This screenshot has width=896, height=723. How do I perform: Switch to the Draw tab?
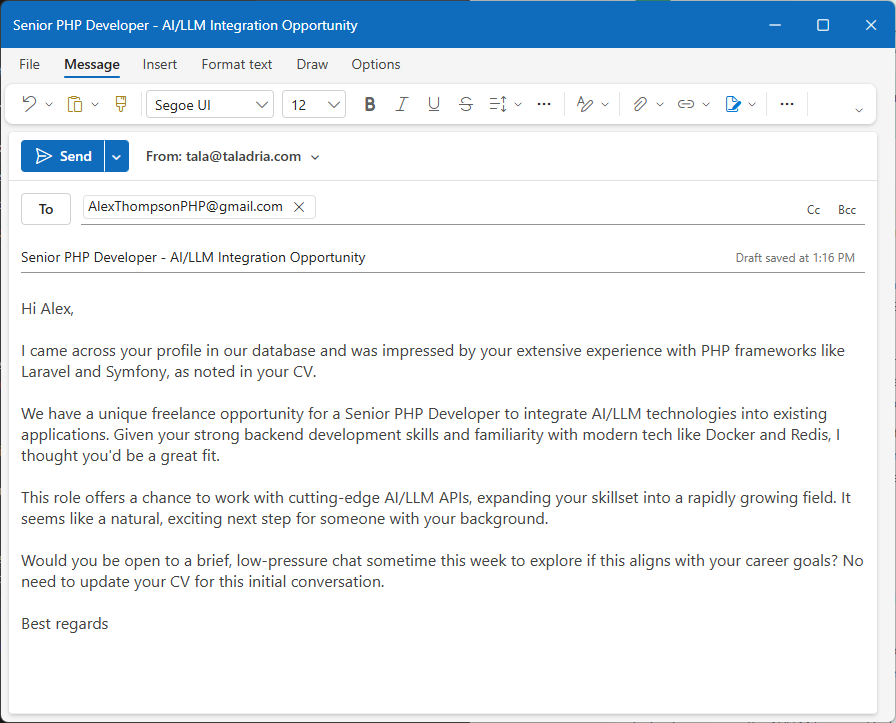click(312, 64)
